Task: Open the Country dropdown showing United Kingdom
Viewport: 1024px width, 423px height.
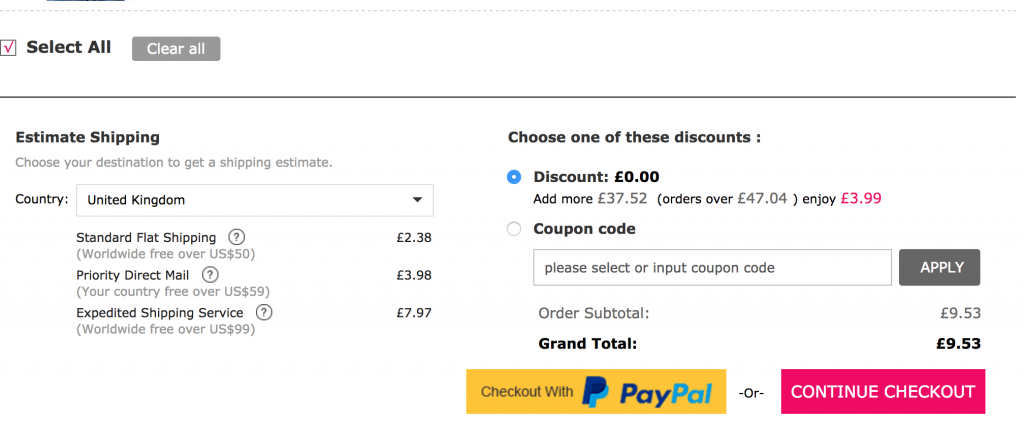Action: tap(255, 200)
